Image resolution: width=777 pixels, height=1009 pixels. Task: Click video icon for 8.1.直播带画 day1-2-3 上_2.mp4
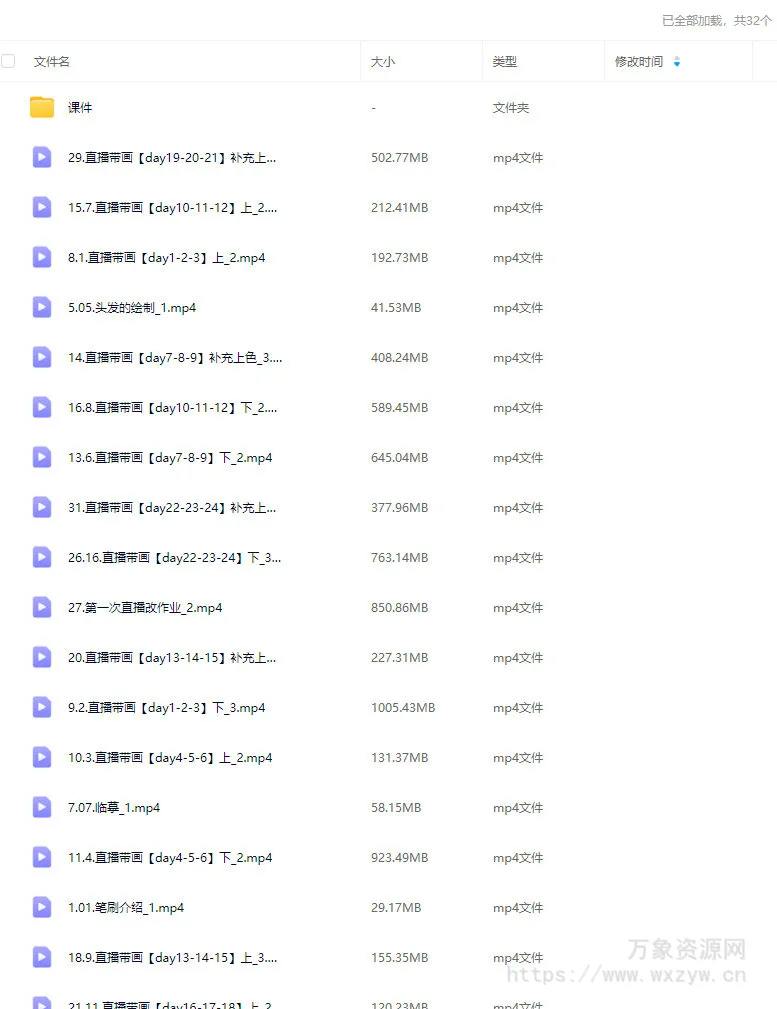click(42, 257)
